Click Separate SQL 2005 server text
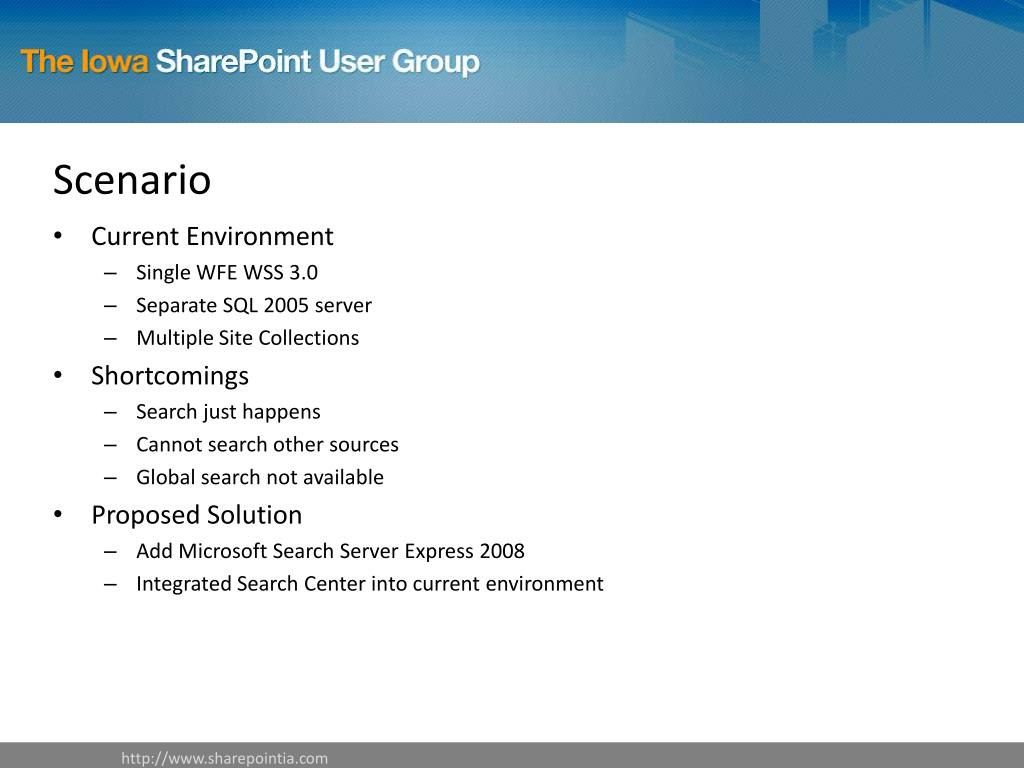This screenshot has height=768, width=1024. tap(254, 305)
